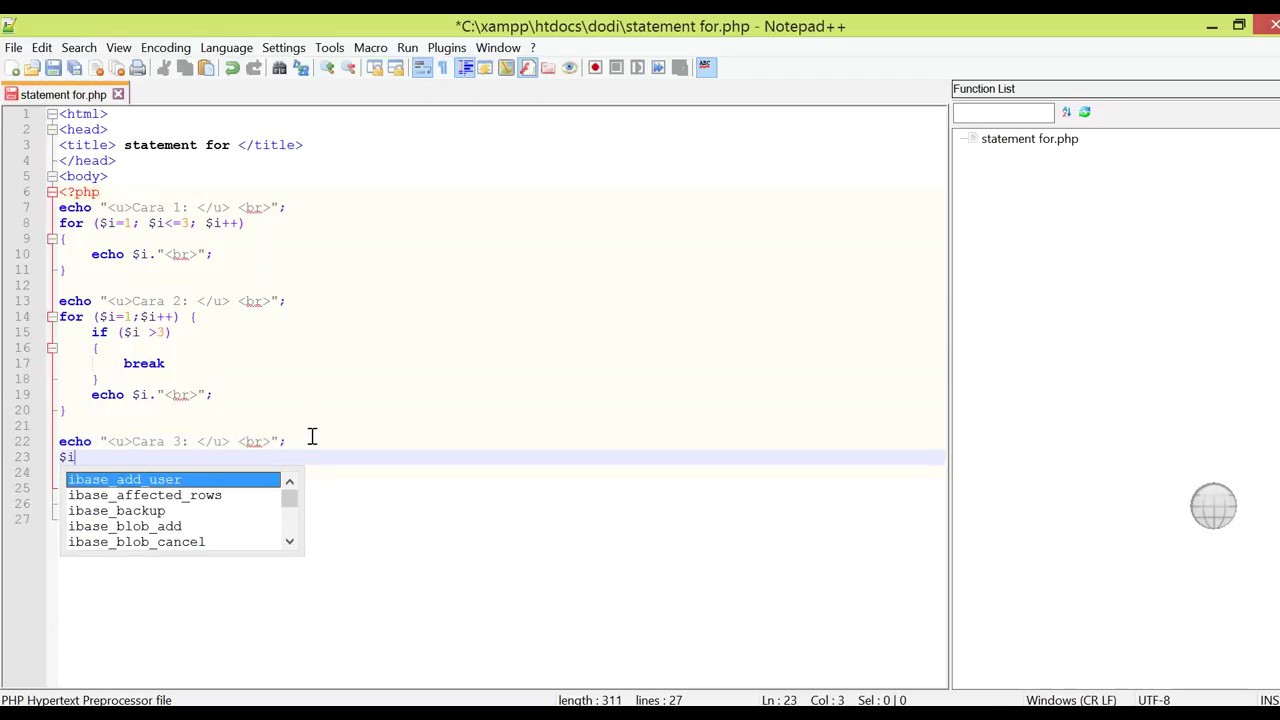Toggle the Function List panel button
The height and width of the screenshot is (720, 1280).
pyautogui.click(x=527, y=68)
